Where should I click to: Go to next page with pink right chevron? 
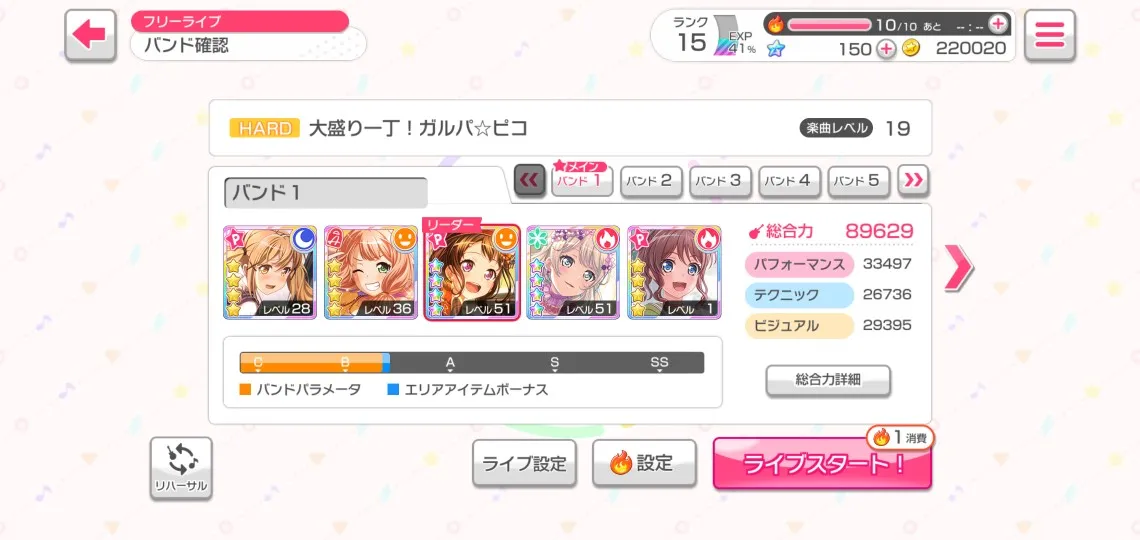click(958, 267)
